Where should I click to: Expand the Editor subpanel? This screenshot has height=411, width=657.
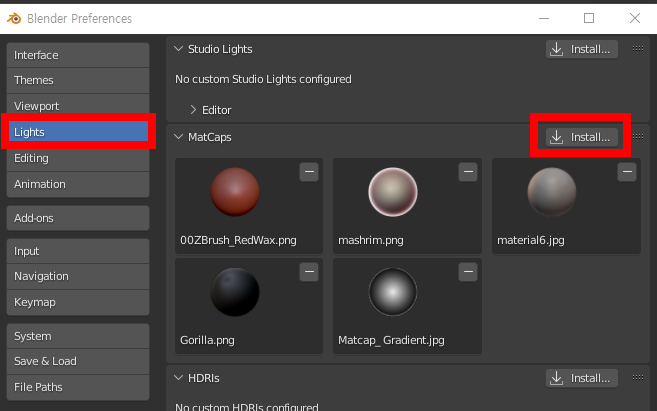[193, 110]
